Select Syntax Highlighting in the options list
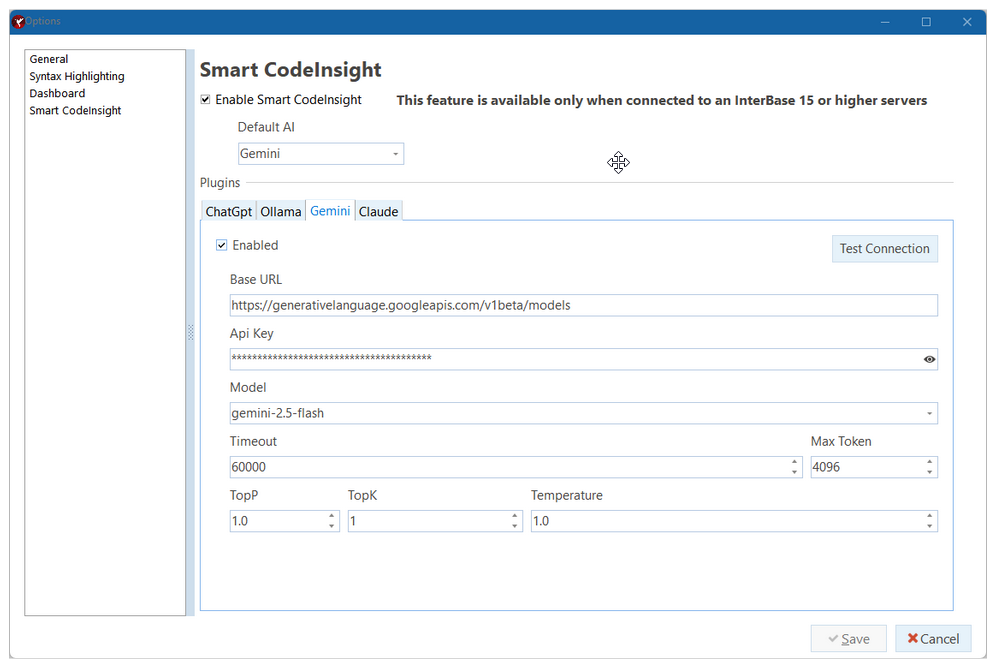The height and width of the screenshot is (667, 996). 77,76
